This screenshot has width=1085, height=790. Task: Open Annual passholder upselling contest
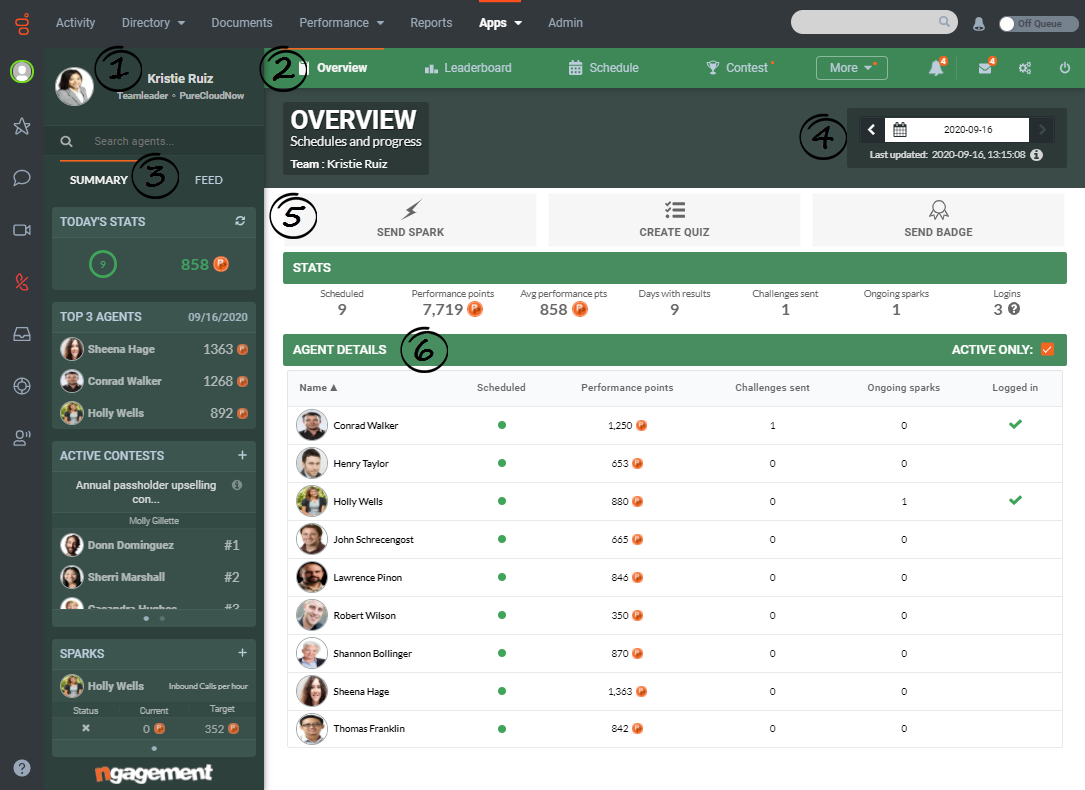[146, 492]
